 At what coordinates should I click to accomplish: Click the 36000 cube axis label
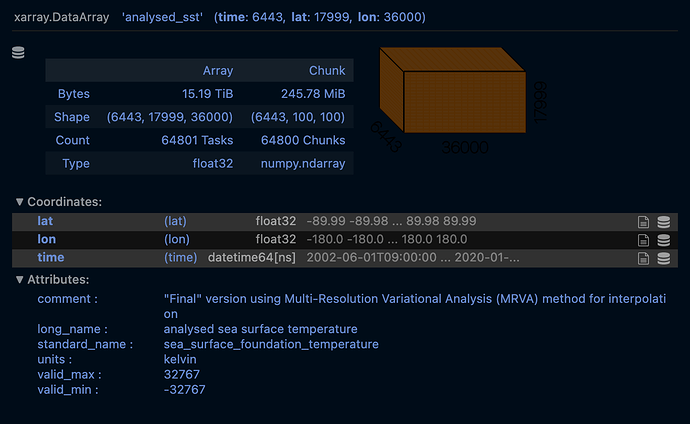point(465,147)
